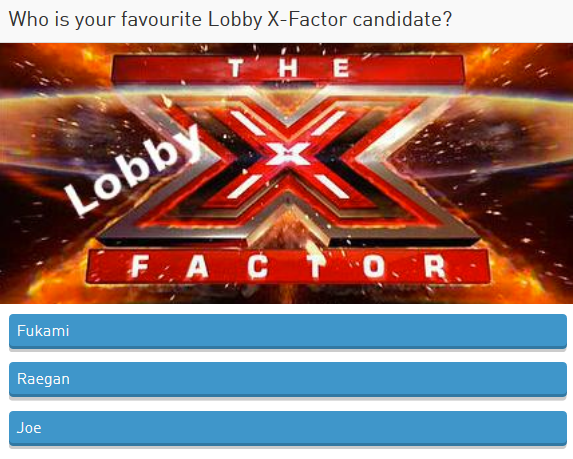Click the letter T in THE banner
Screen dimensions: 573x459
[235, 68]
